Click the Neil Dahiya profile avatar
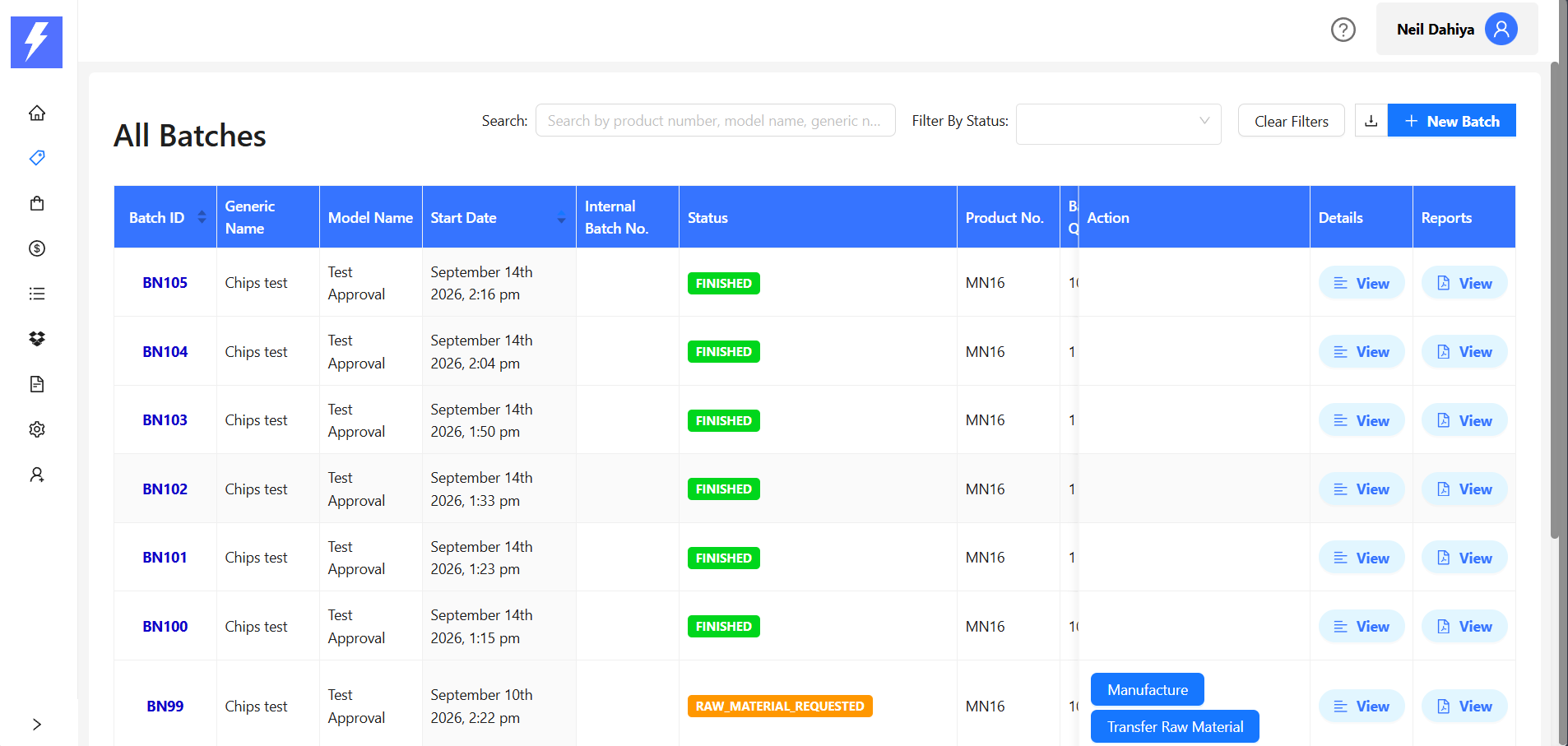1568x746 pixels. [x=1501, y=30]
